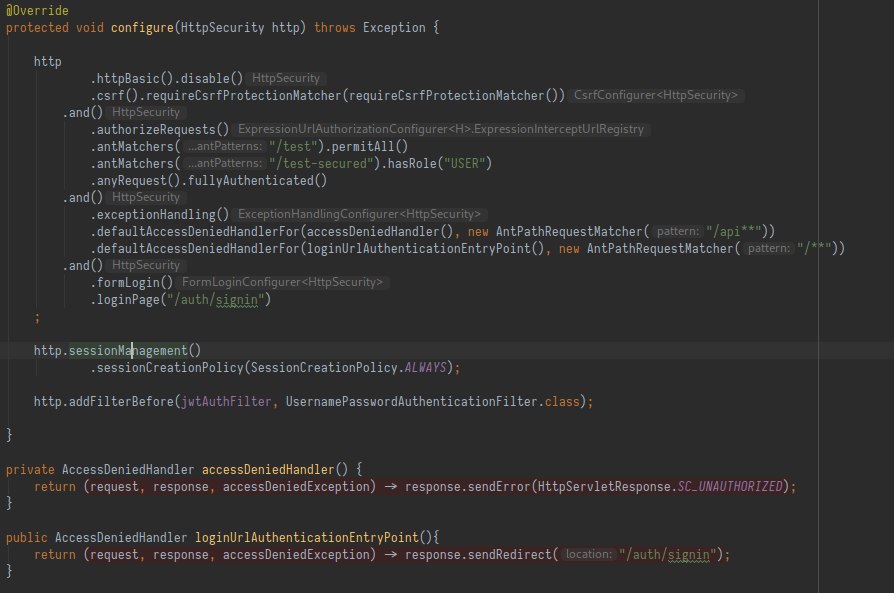Click sessionCreationPolicy method call
894x593 pixels.
[170, 367]
